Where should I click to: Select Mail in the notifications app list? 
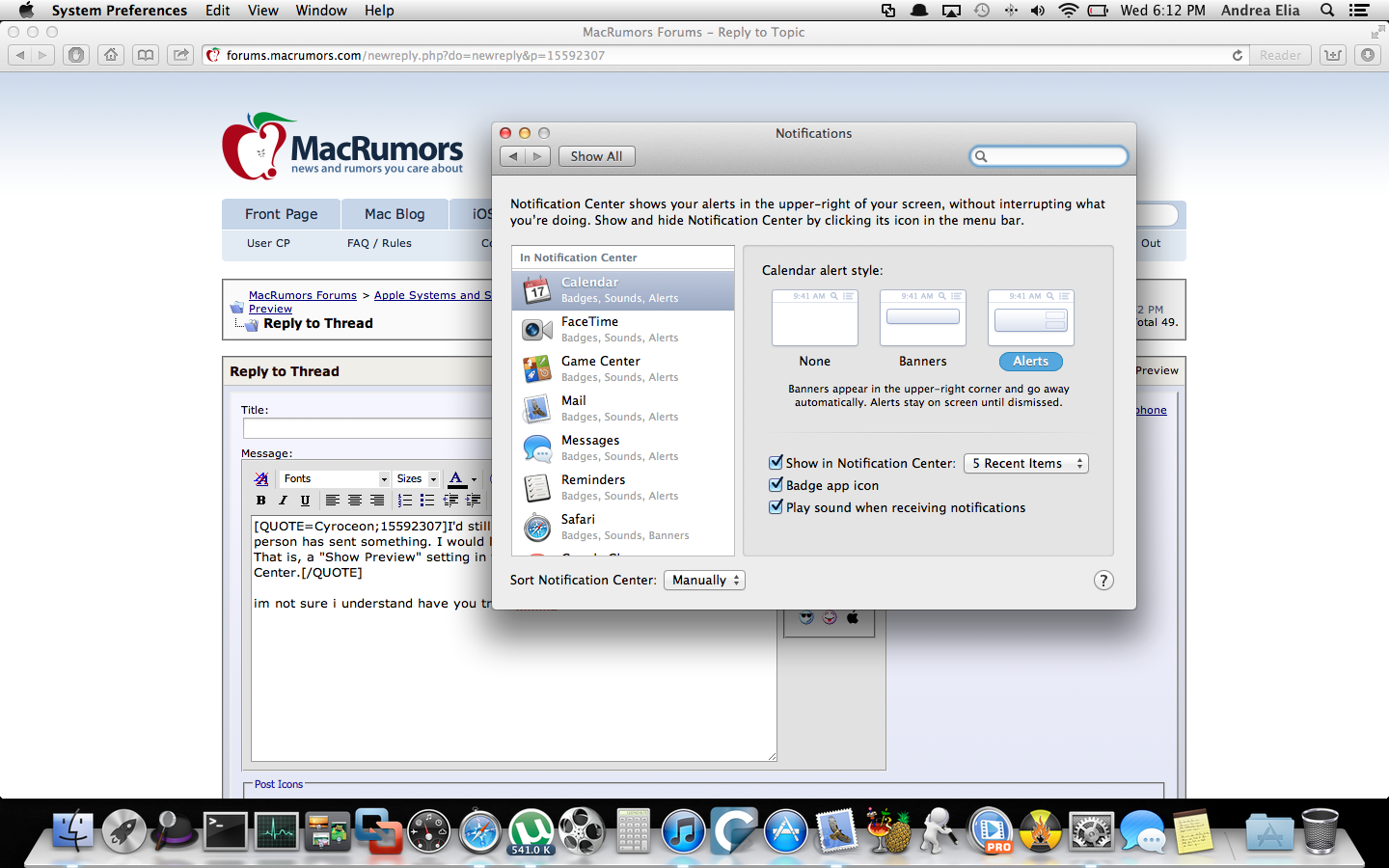(623, 409)
